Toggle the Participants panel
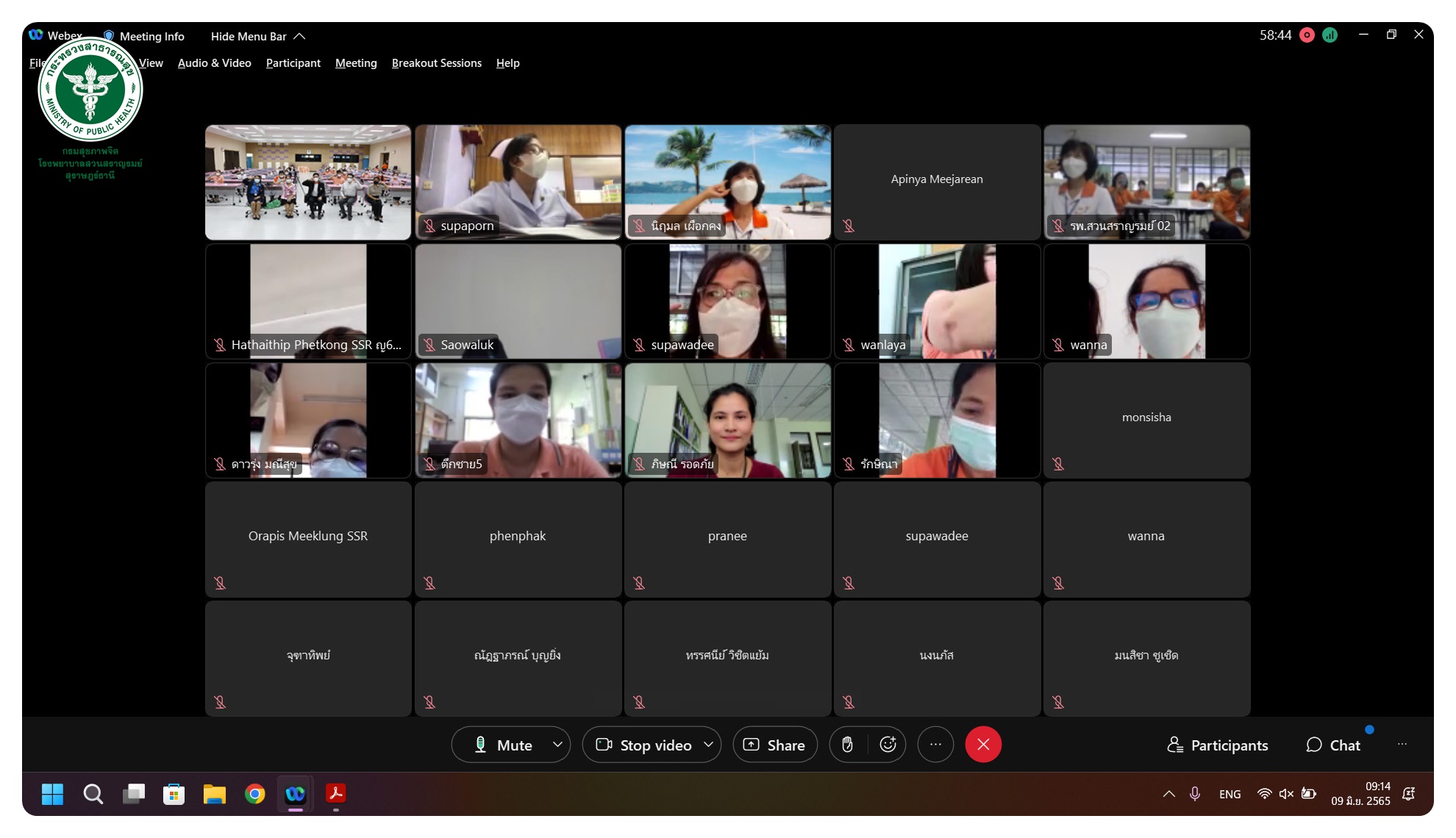This screenshot has width=1456, height=838. coord(1218,745)
